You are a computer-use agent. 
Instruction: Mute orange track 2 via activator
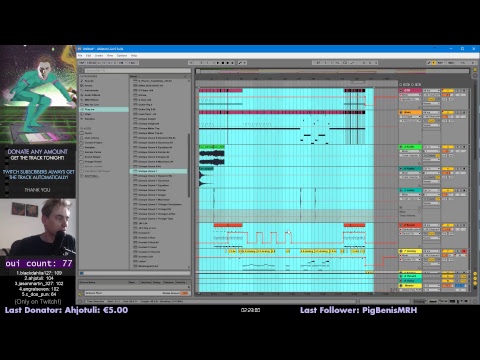[x=448, y=113]
